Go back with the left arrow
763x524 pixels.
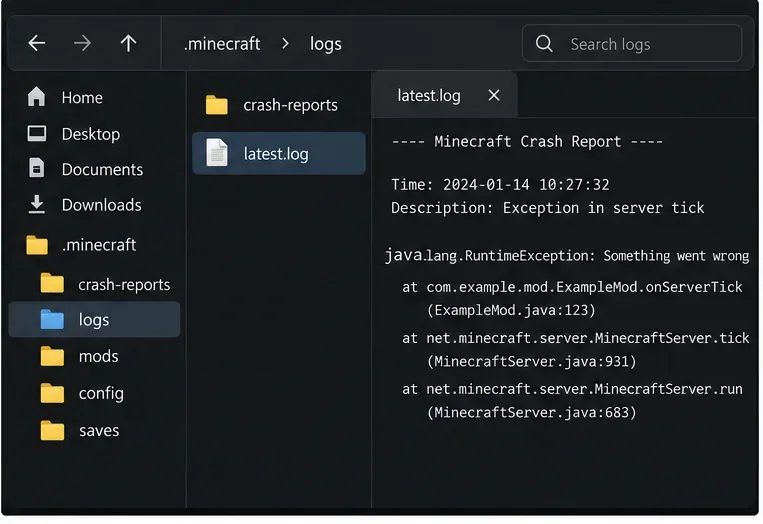[37, 43]
